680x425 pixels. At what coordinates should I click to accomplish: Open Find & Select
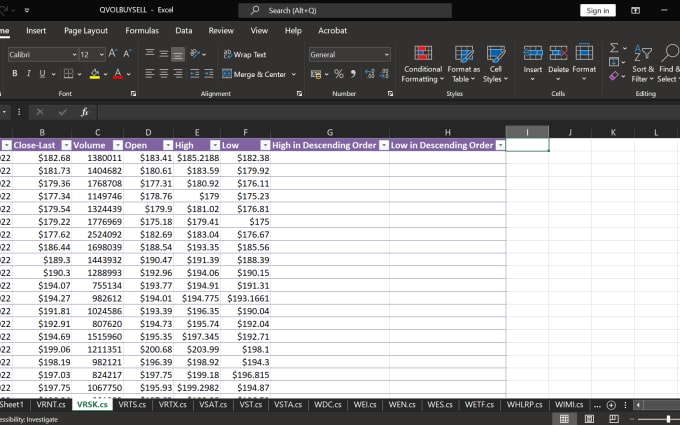(x=668, y=64)
